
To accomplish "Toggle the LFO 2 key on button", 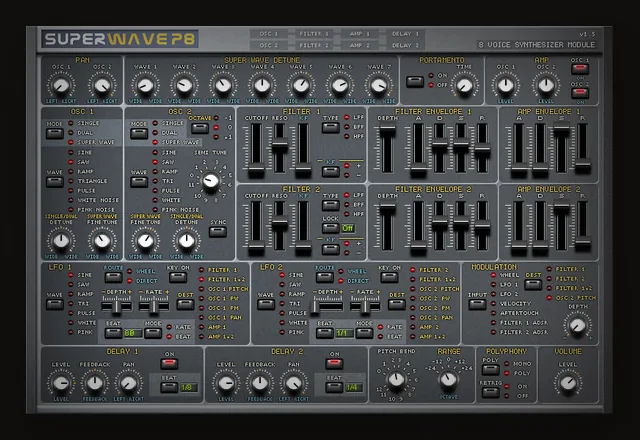I will pos(389,278).
